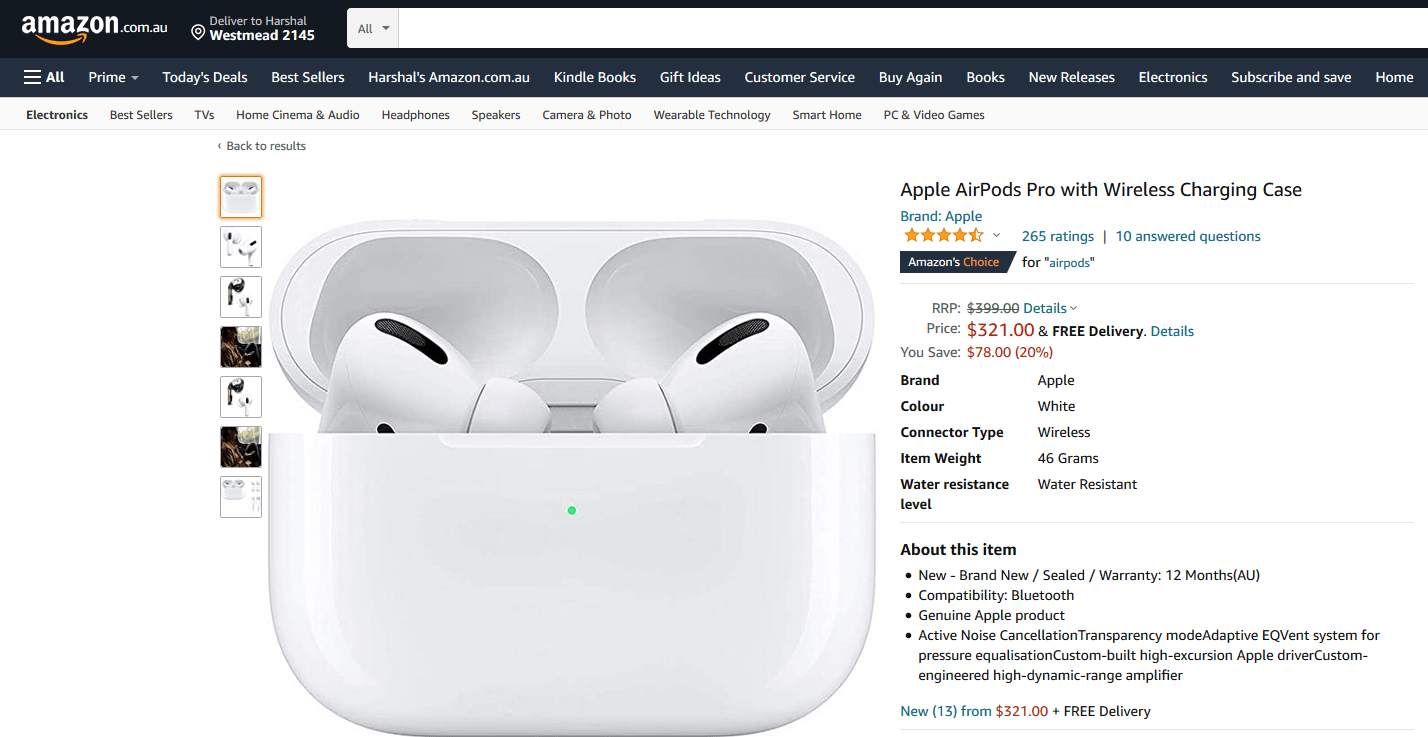The image size is (1428, 737).
Task: Expand the RRP Details chevron
Action: [1073, 309]
